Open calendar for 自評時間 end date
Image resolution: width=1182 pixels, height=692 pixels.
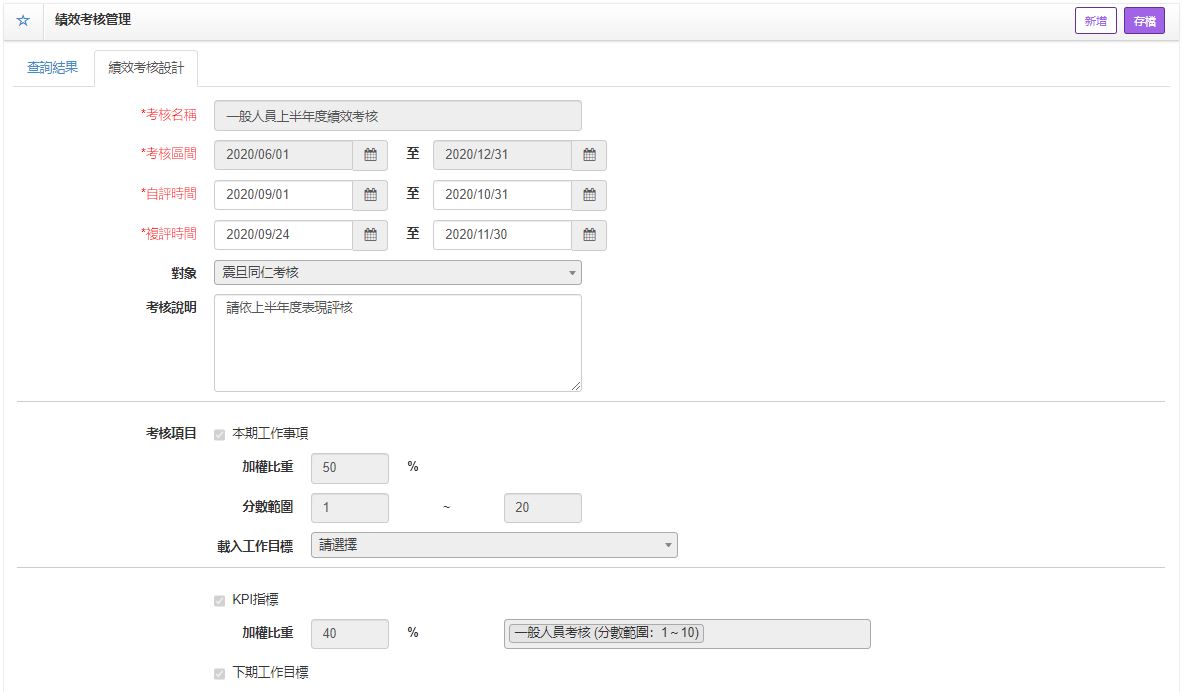(589, 195)
